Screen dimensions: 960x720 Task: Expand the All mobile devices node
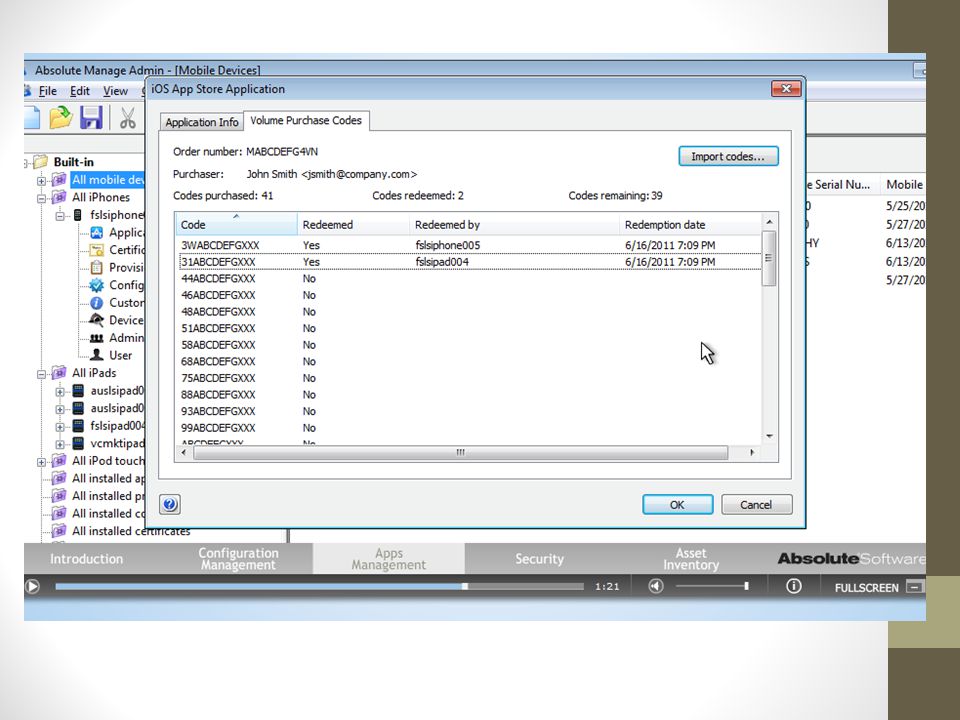pyautogui.click(x=41, y=181)
